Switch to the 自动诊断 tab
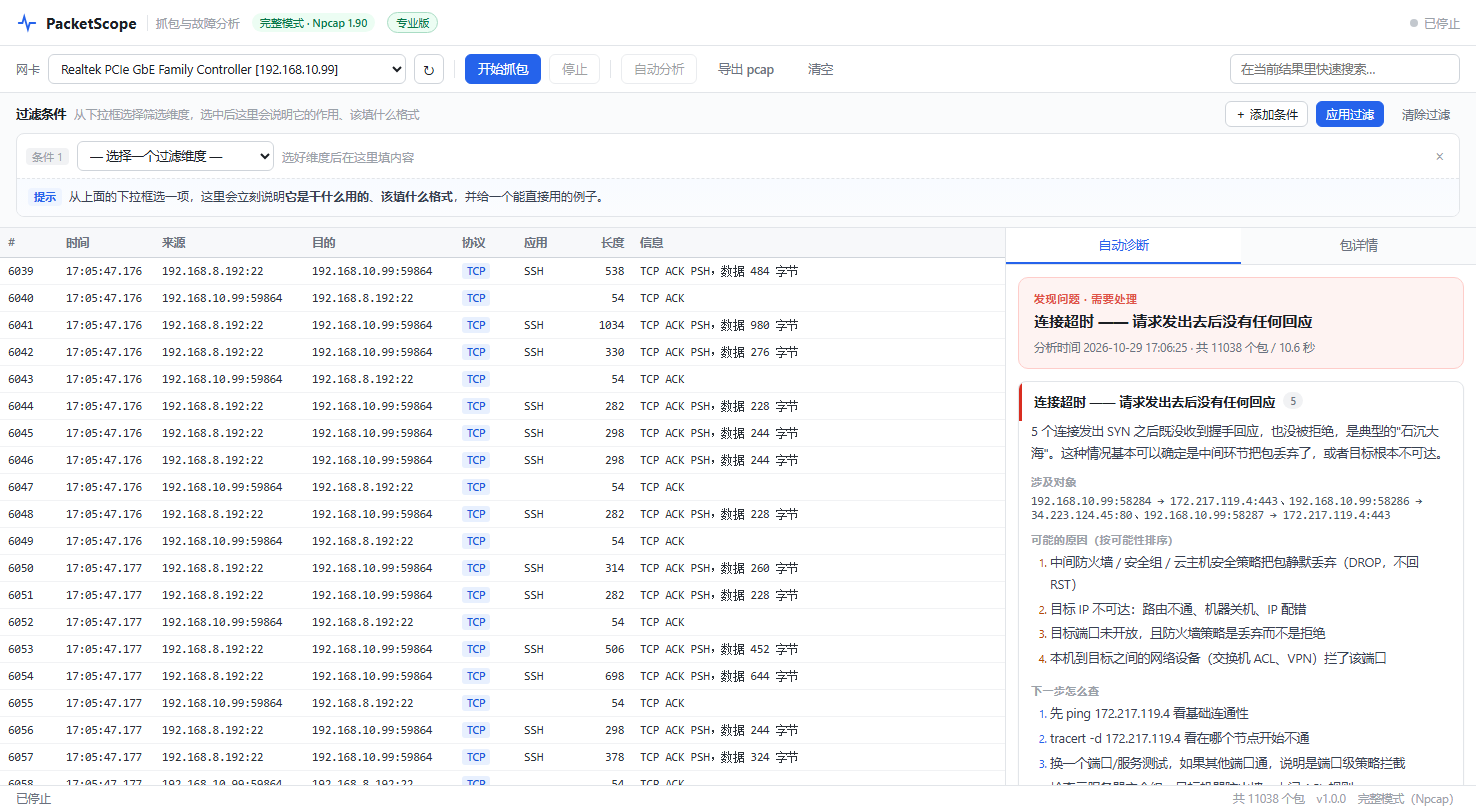 [x=1124, y=245]
